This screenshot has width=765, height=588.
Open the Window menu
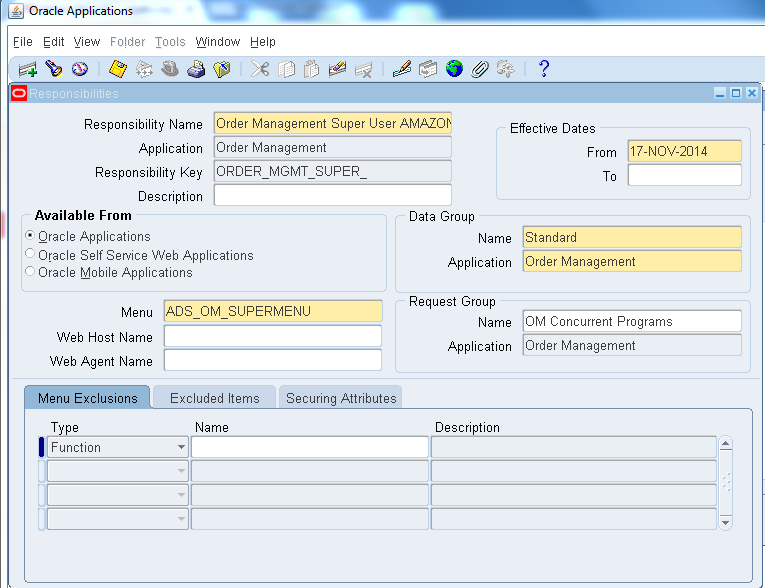[x=217, y=42]
